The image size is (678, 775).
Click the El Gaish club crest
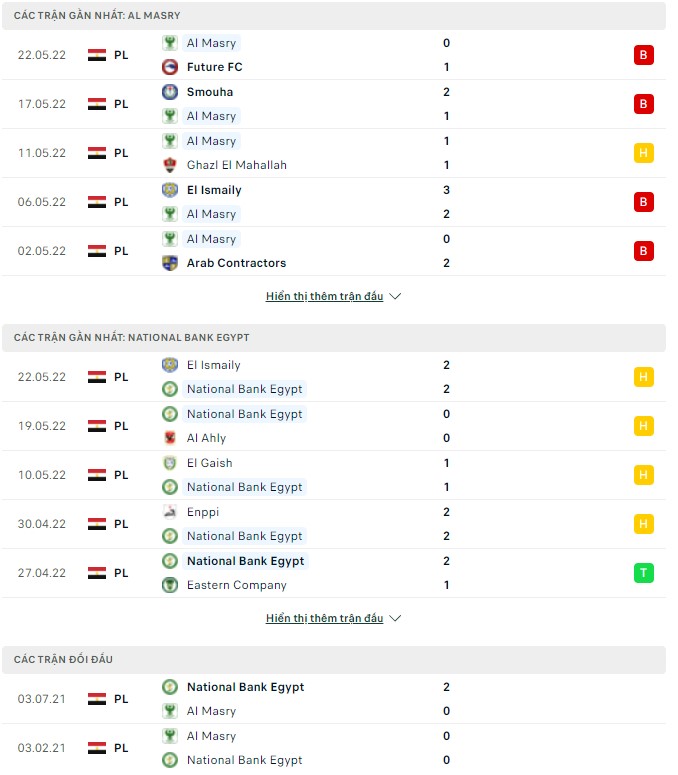click(170, 463)
